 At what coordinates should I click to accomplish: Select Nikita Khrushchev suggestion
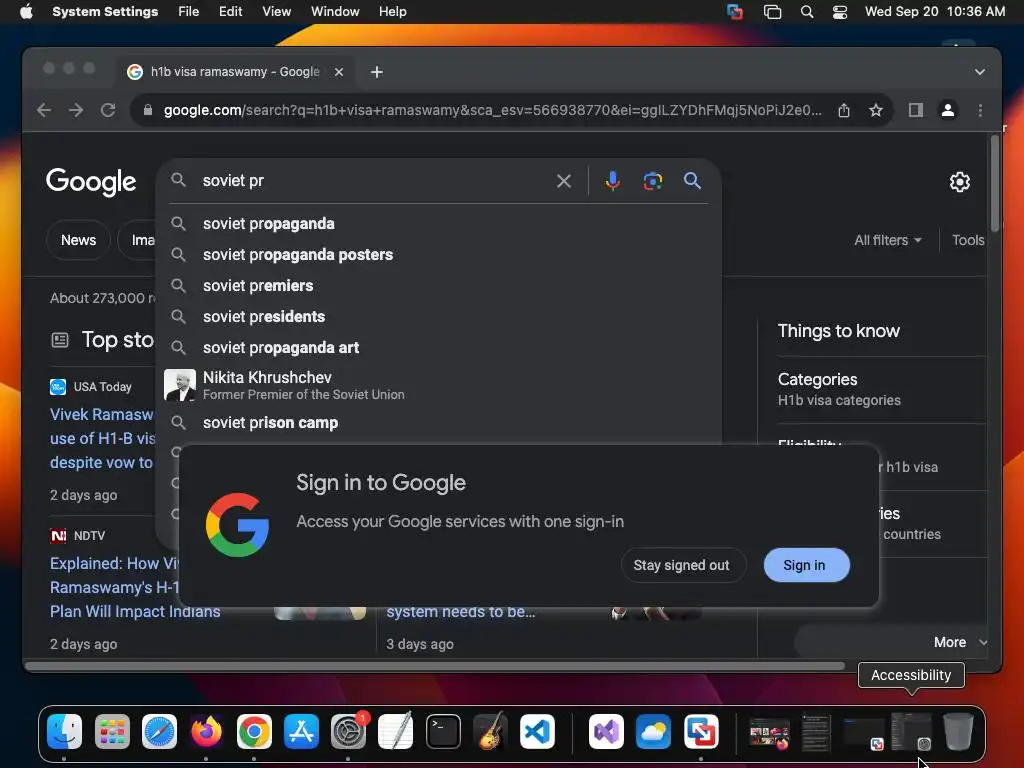pos(438,385)
